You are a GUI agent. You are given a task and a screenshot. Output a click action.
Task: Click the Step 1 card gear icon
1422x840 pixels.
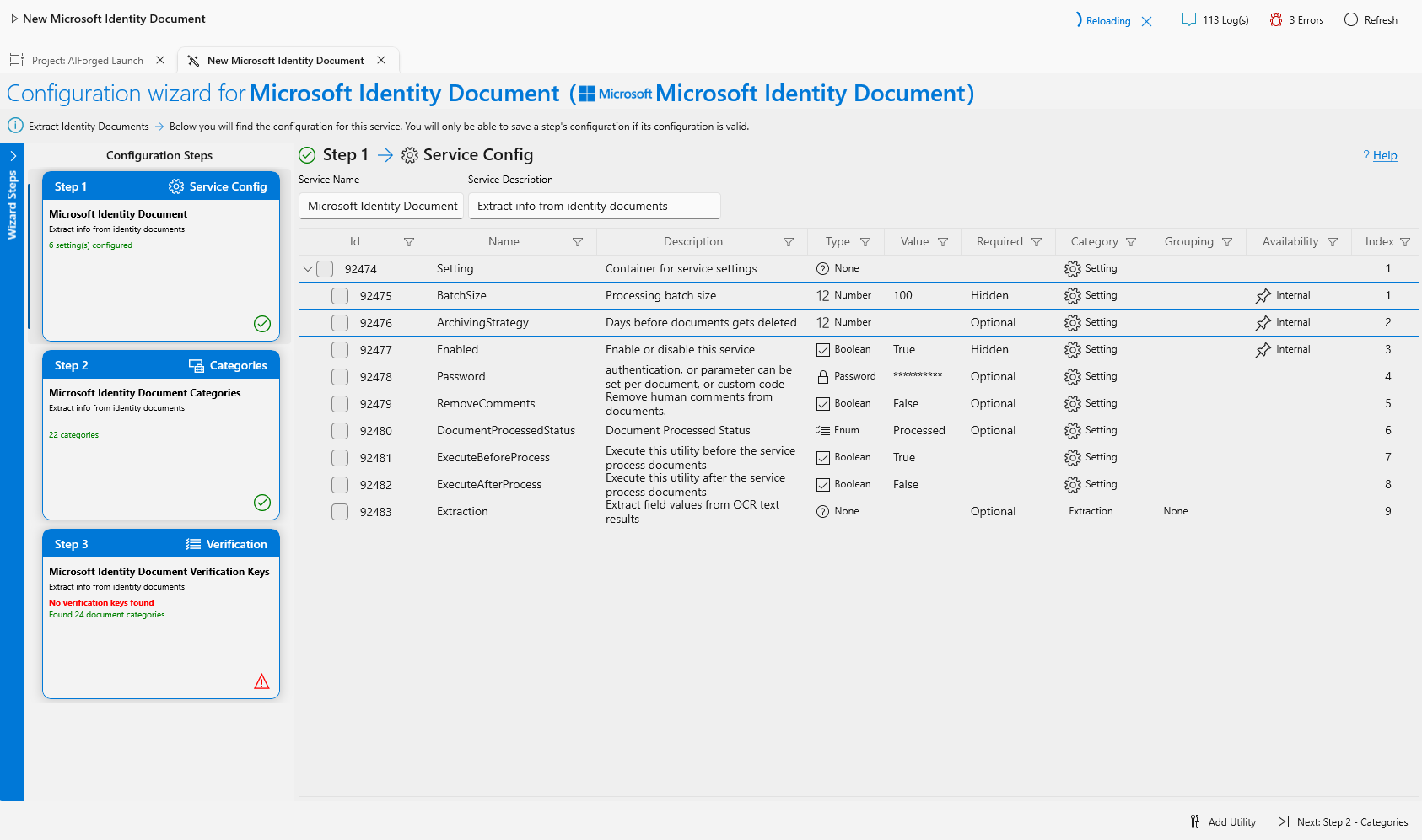[x=176, y=186]
